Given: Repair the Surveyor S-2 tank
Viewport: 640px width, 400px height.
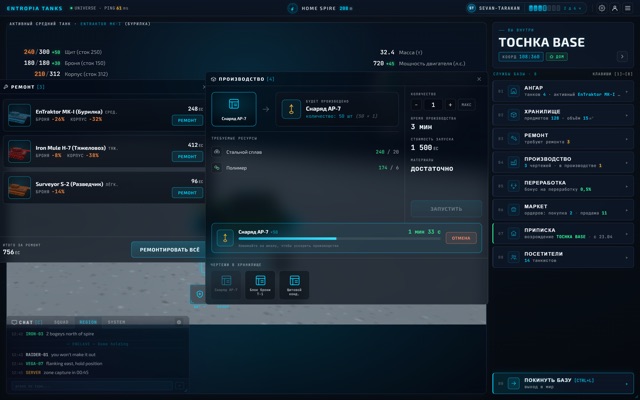Looking at the screenshot, I should [187, 192].
